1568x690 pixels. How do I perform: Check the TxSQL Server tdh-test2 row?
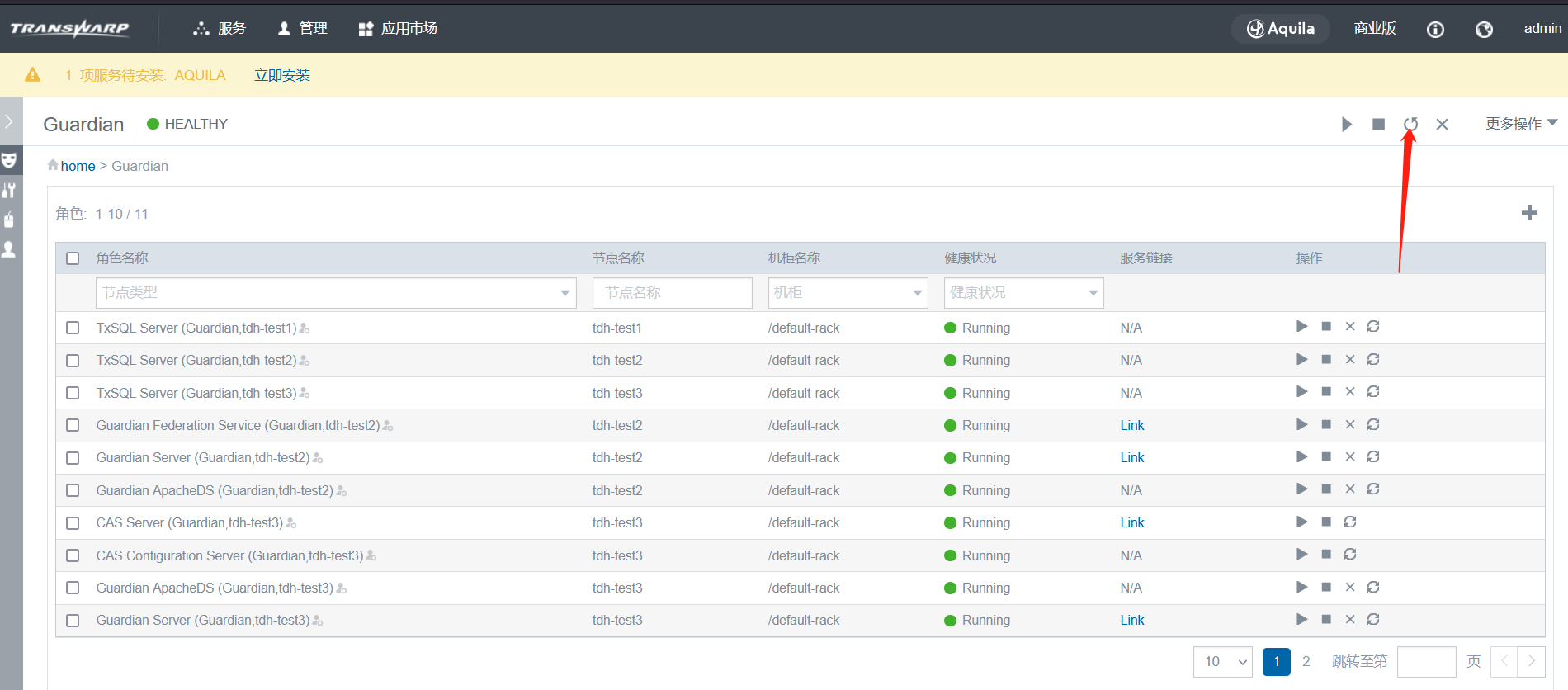(x=73, y=361)
